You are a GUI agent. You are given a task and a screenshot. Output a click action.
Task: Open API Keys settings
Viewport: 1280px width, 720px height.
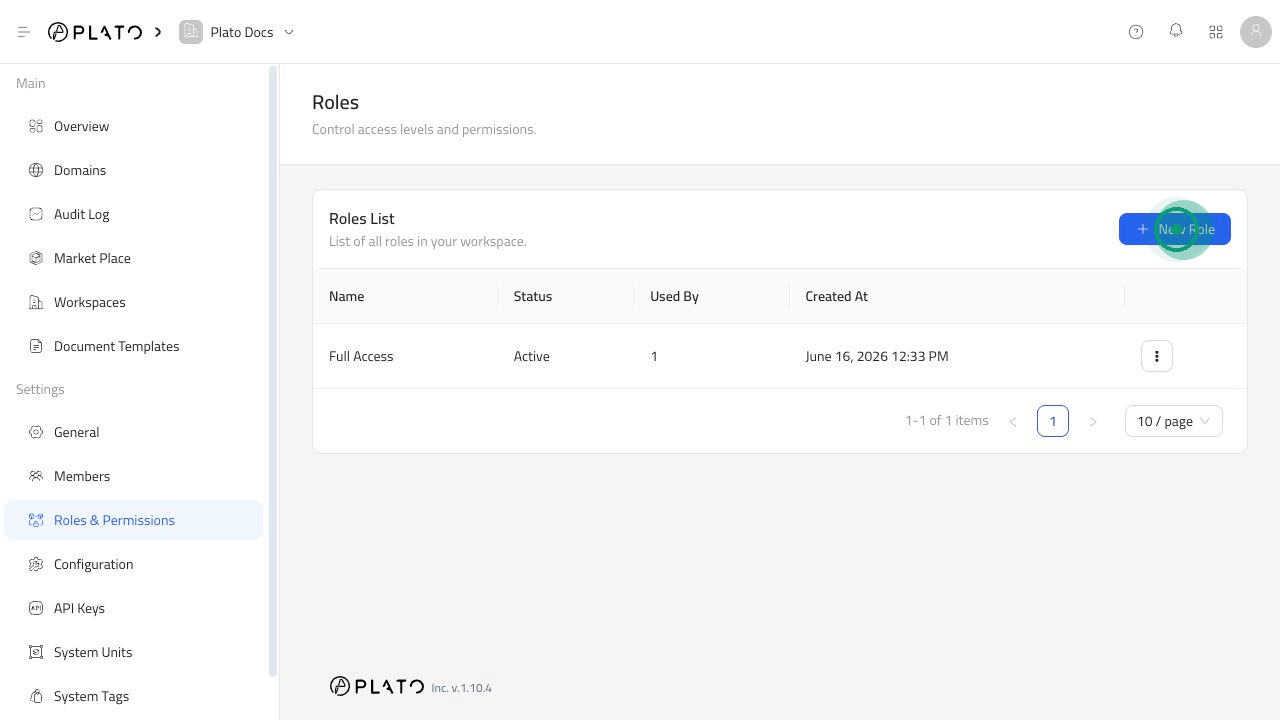click(x=134, y=608)
